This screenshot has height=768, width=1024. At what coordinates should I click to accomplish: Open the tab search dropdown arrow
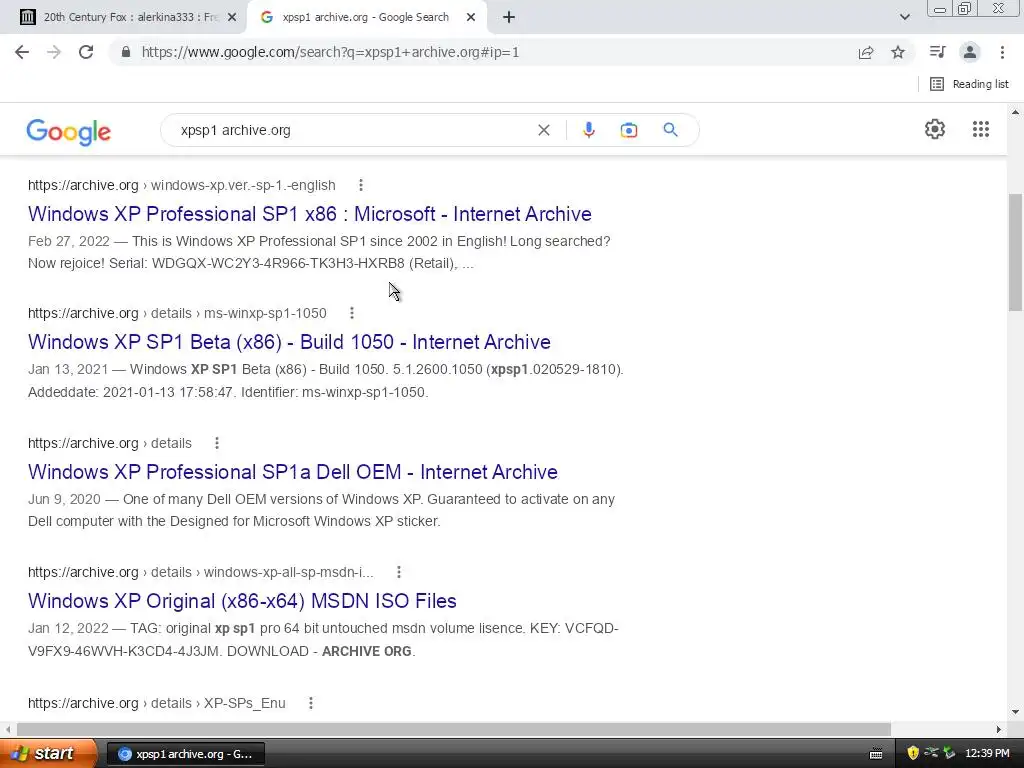[x=904, y=17]
